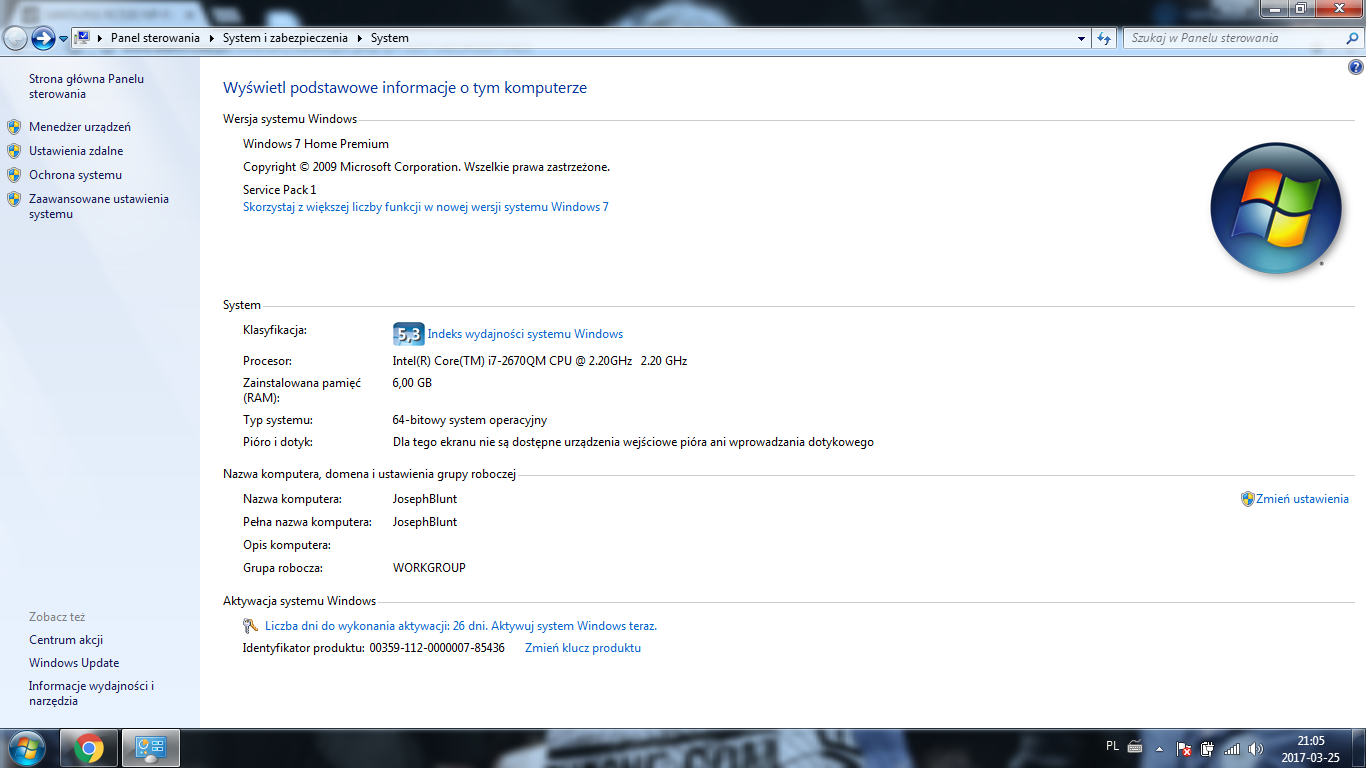Open 'Windows Update' link in See also
1366x768 pixels.
(x=74, y=663)
